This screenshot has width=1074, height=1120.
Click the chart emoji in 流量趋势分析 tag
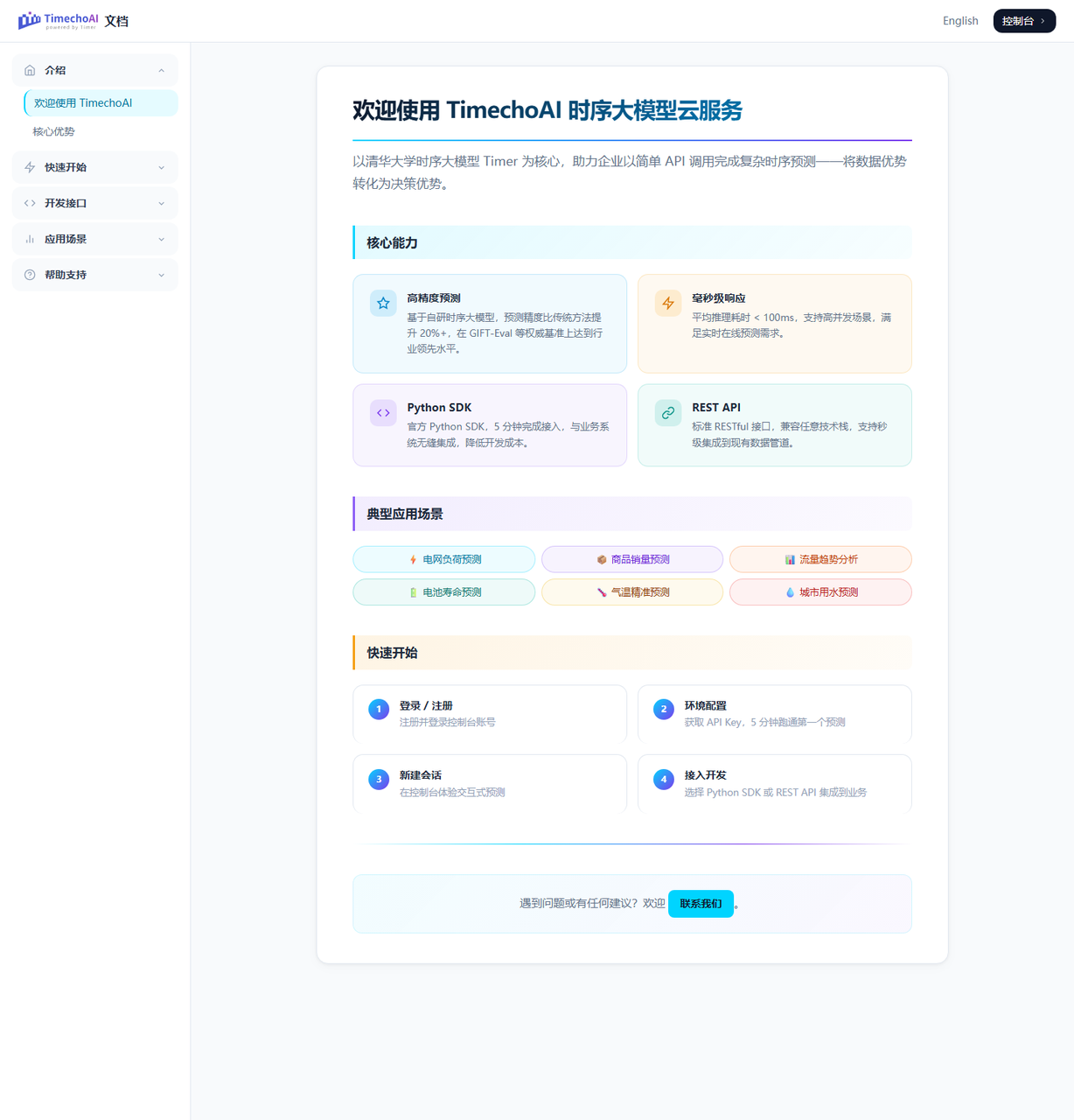pyautogui.click(x=790, y=559)
